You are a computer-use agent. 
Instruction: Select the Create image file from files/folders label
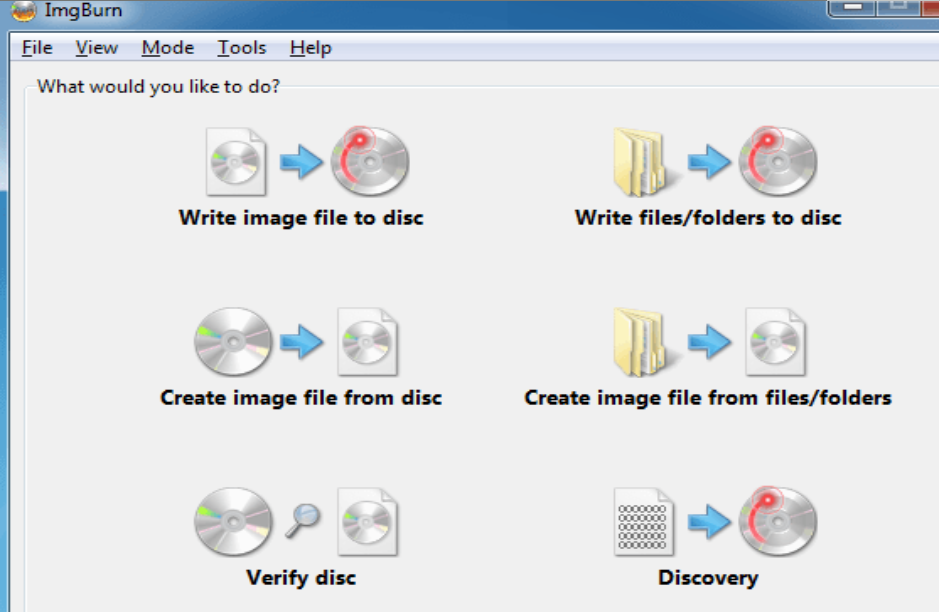coord(708,397)
